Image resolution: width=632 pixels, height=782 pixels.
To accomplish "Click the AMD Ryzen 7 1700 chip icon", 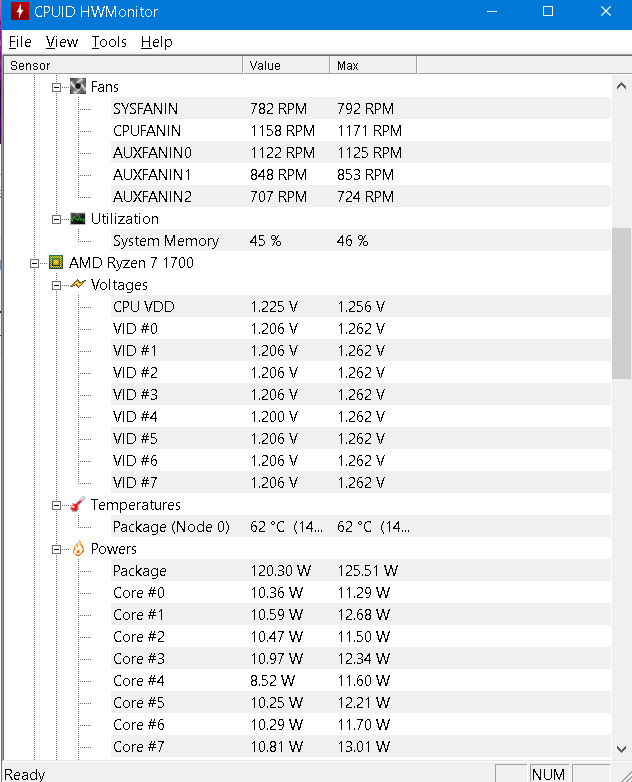I will (56, 262).
